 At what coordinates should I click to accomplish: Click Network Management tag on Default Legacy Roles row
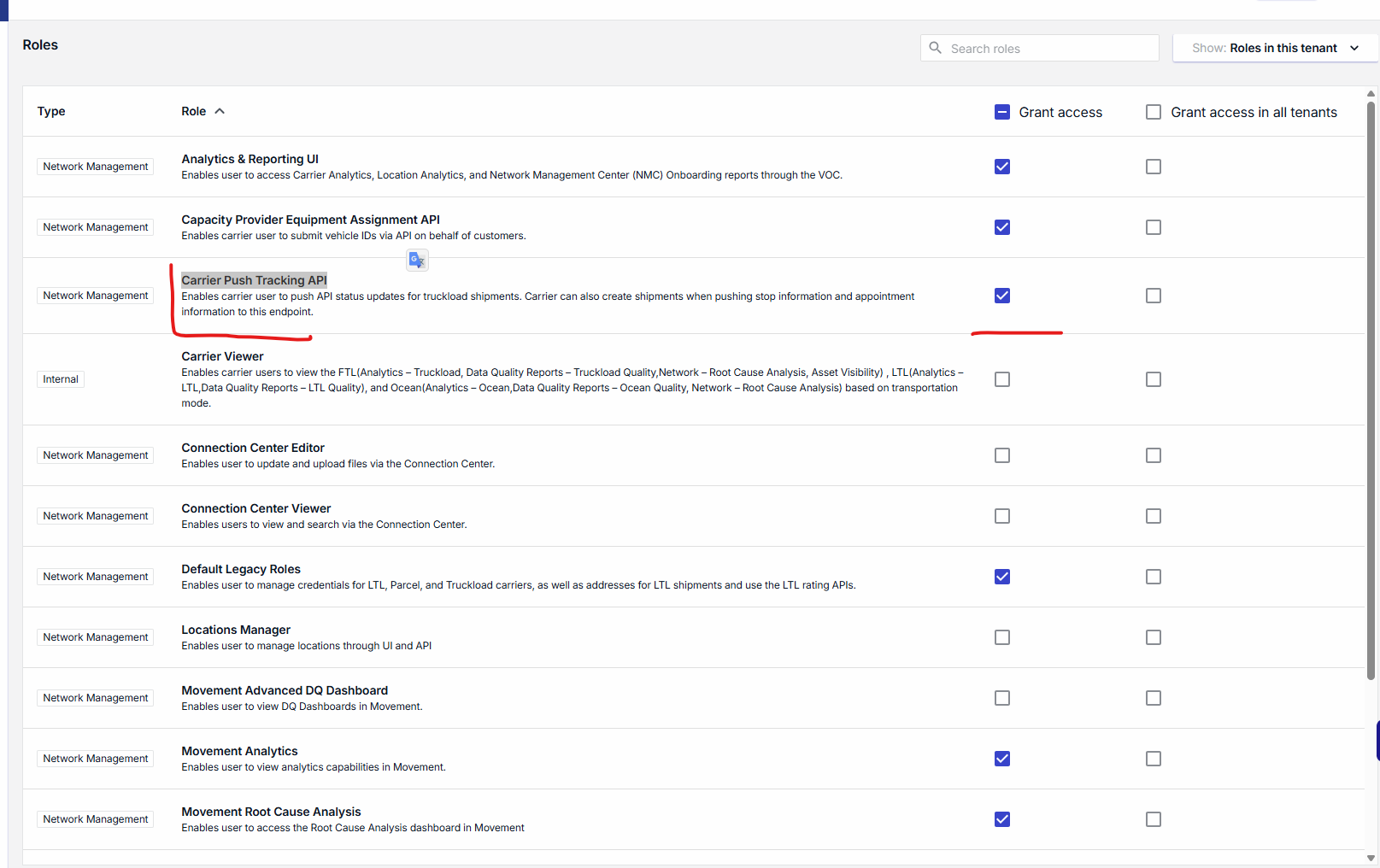[x=96, y=577]
